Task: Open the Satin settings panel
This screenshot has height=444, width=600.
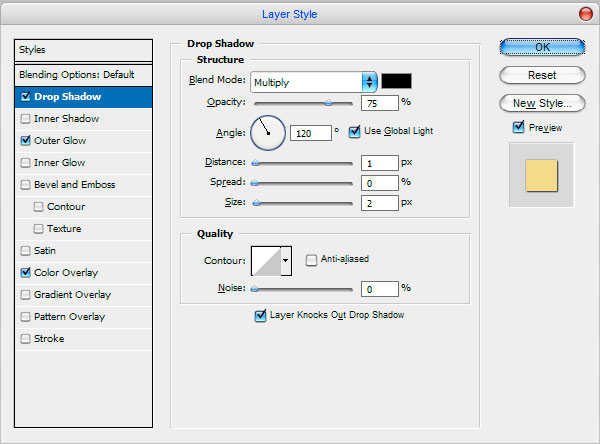Action: click(x=45, y=251)
